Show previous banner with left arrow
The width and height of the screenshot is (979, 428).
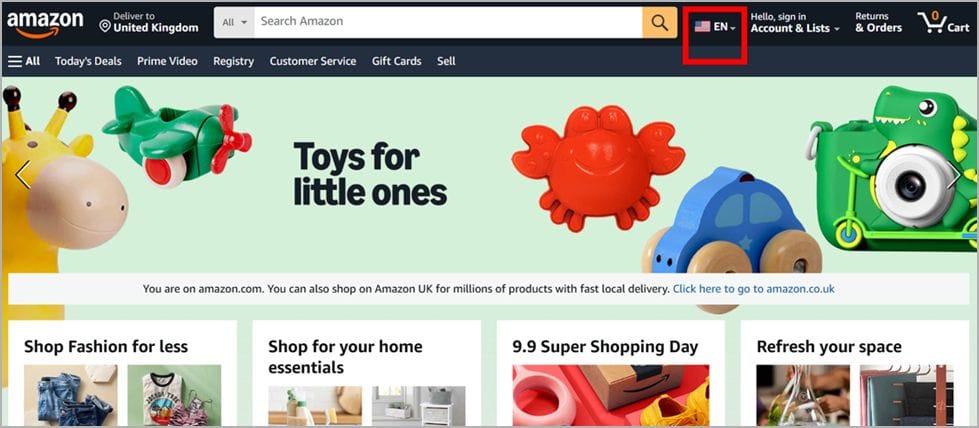coord(22,174)
